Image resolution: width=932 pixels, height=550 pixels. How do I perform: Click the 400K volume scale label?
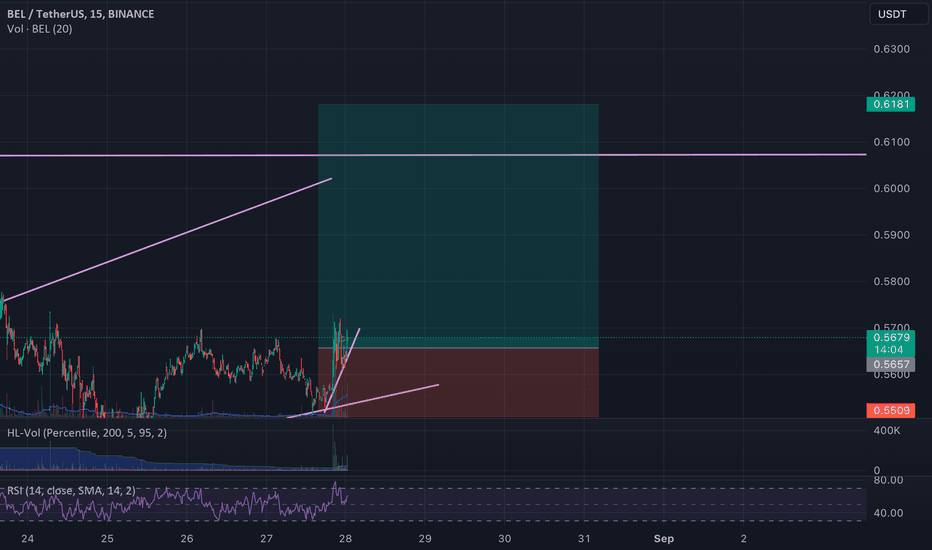tap(887, 430)
